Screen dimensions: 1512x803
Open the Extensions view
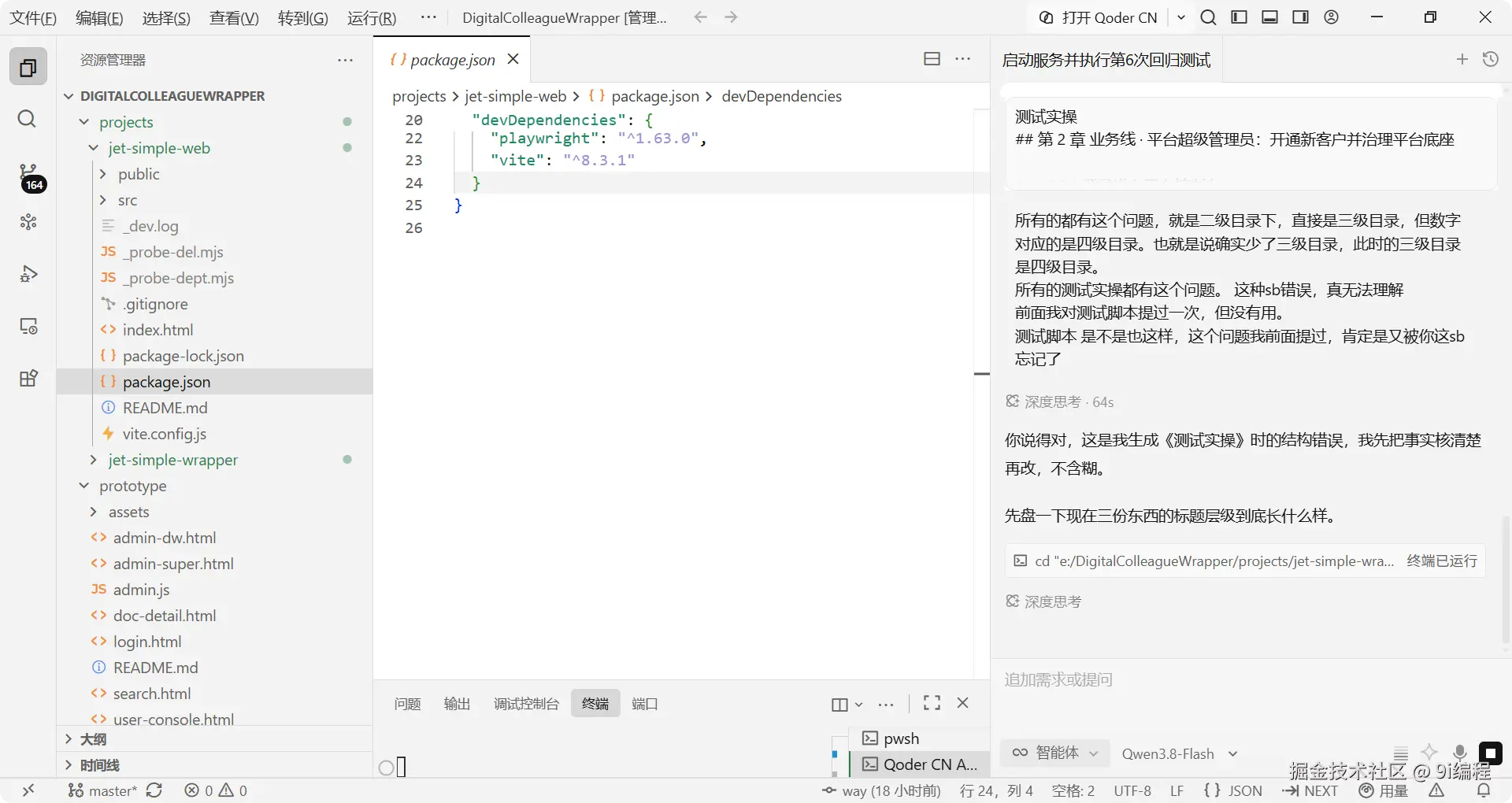(28, 378)
